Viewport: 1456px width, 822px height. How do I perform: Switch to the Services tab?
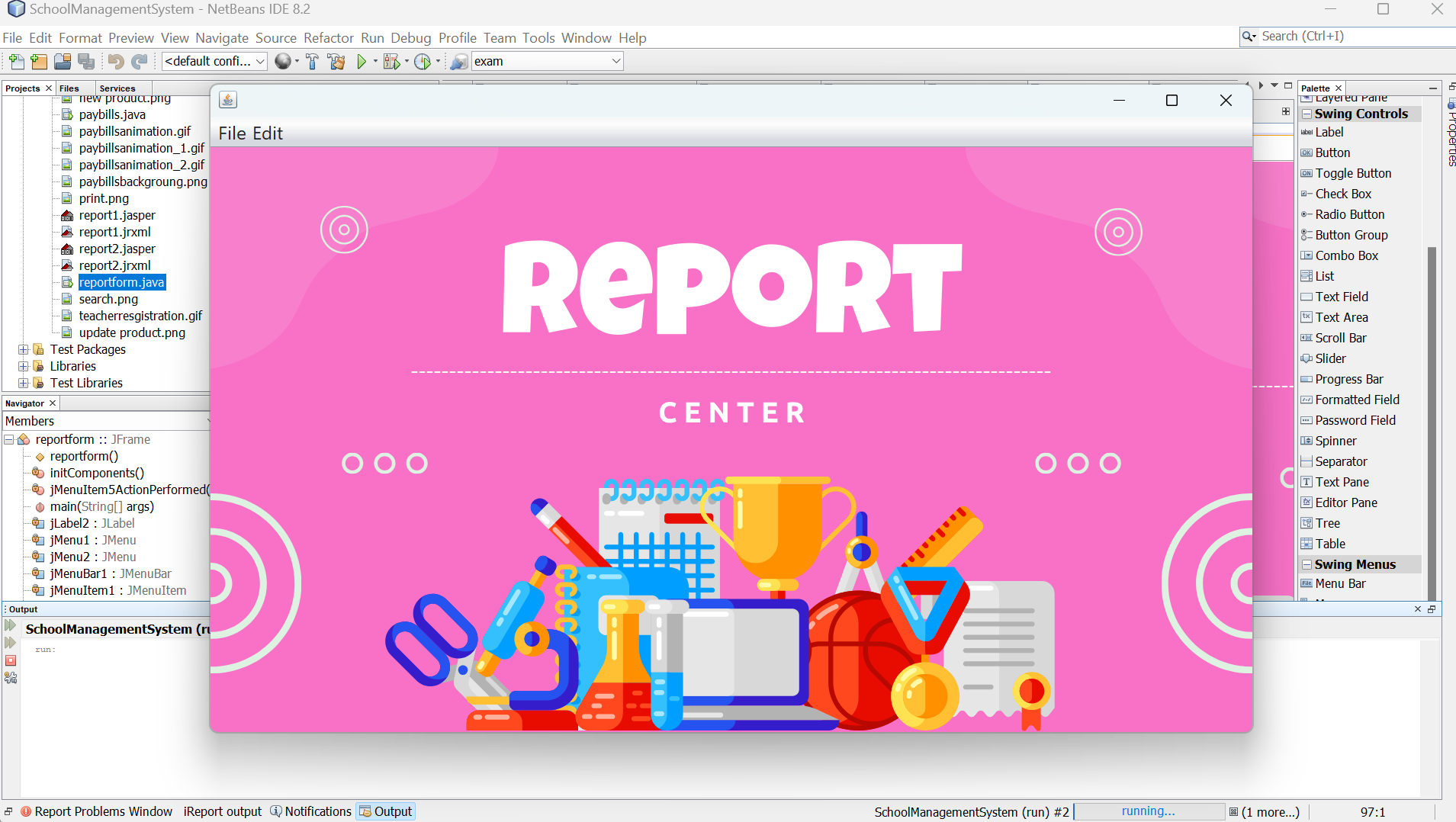click(x=117, y=88)
